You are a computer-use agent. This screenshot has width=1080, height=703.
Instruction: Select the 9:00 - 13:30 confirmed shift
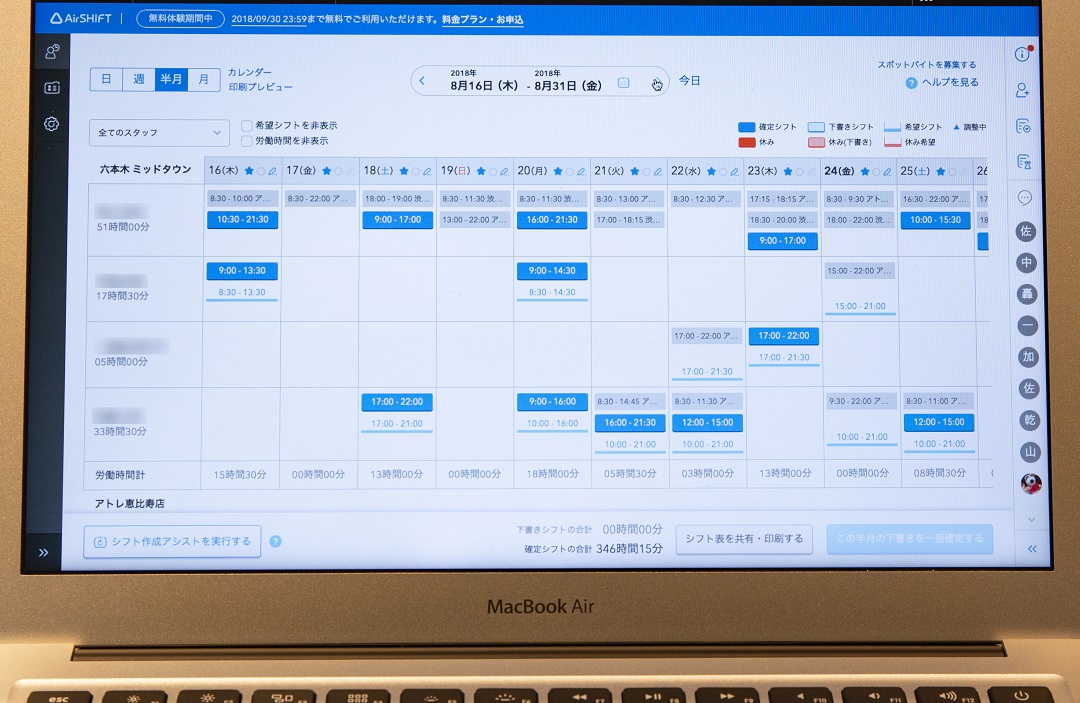[x=242, y=271]
